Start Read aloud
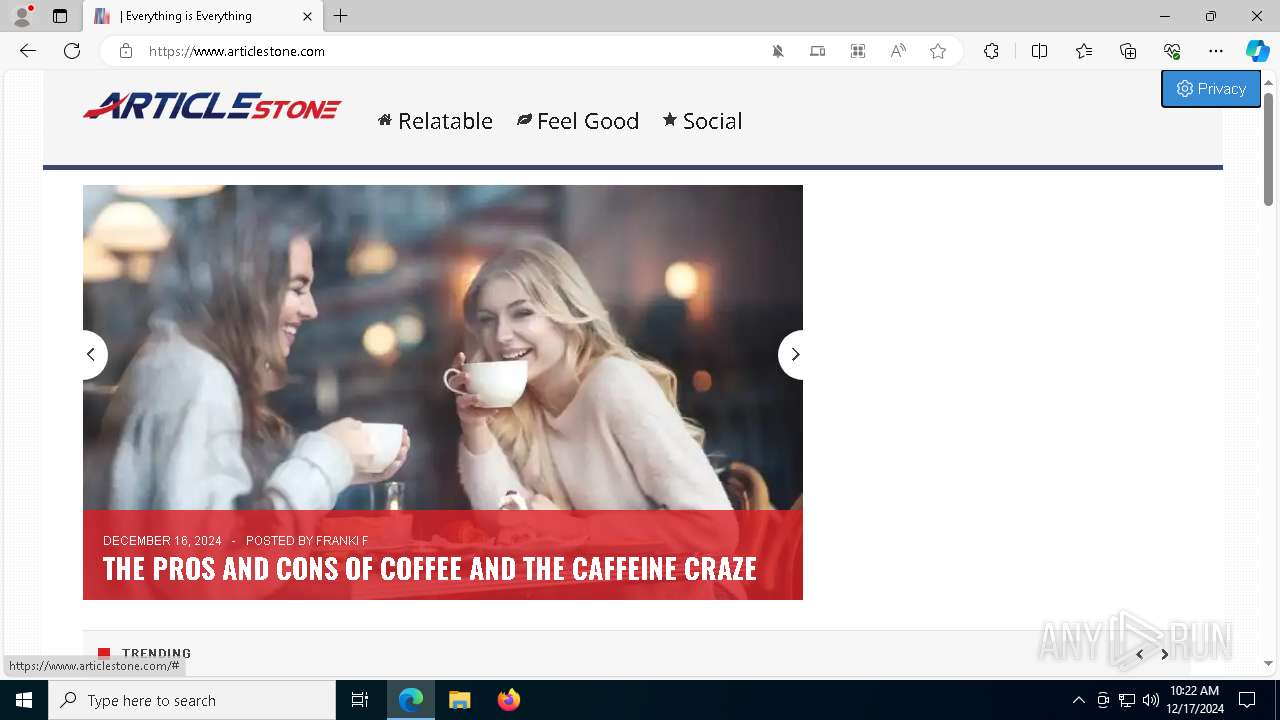 pyautogui.click(x=898, y=51)
